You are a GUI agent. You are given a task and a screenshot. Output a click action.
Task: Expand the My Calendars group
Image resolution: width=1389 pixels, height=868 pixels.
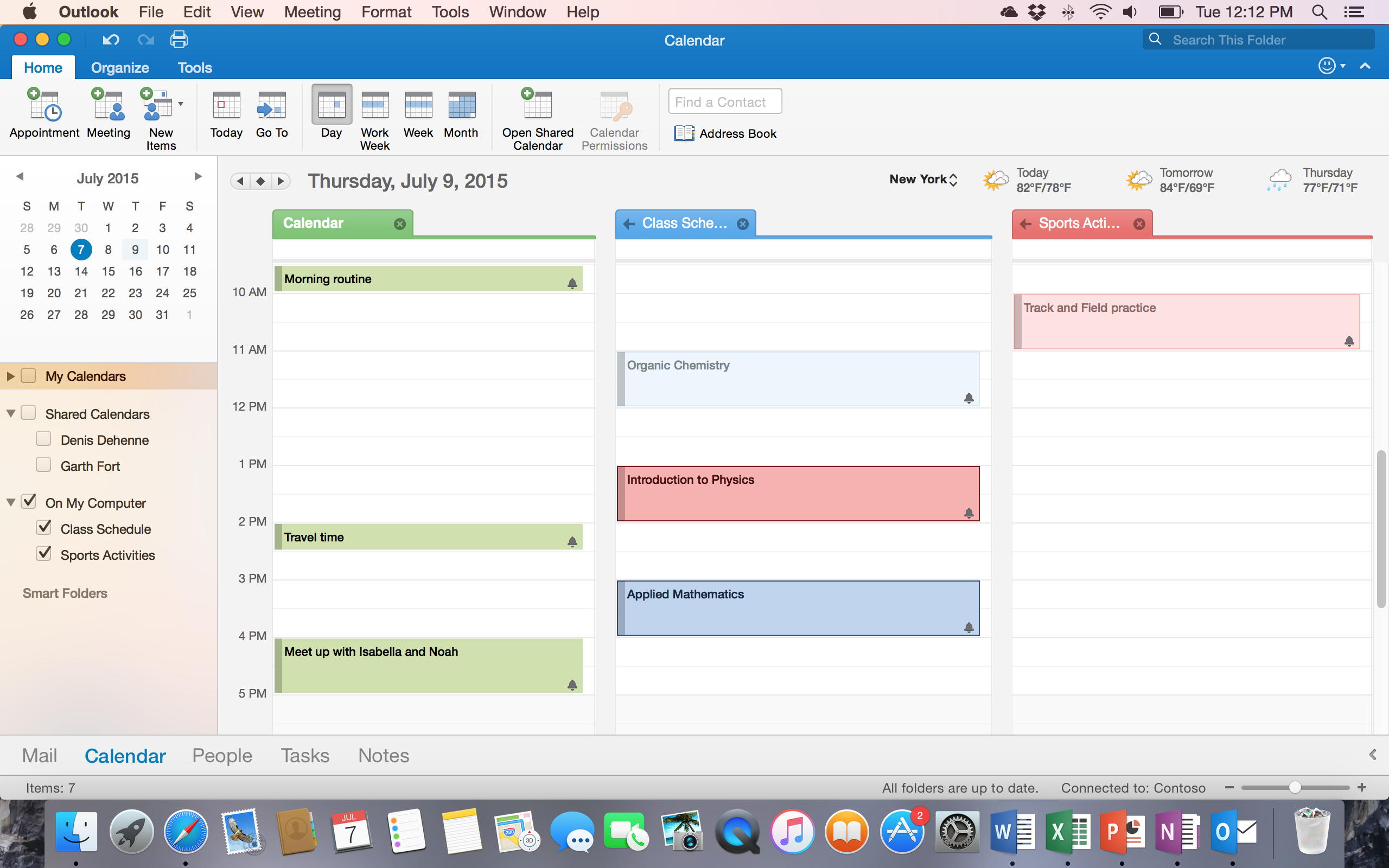click(10, 376)
